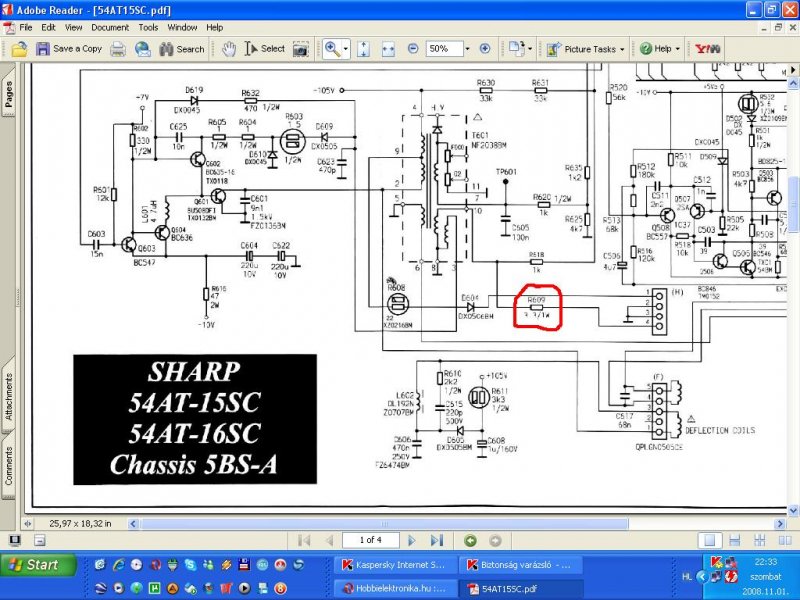Select the Hand tool
The width and height of the screenshot is (800, 600).
point(229,49)
